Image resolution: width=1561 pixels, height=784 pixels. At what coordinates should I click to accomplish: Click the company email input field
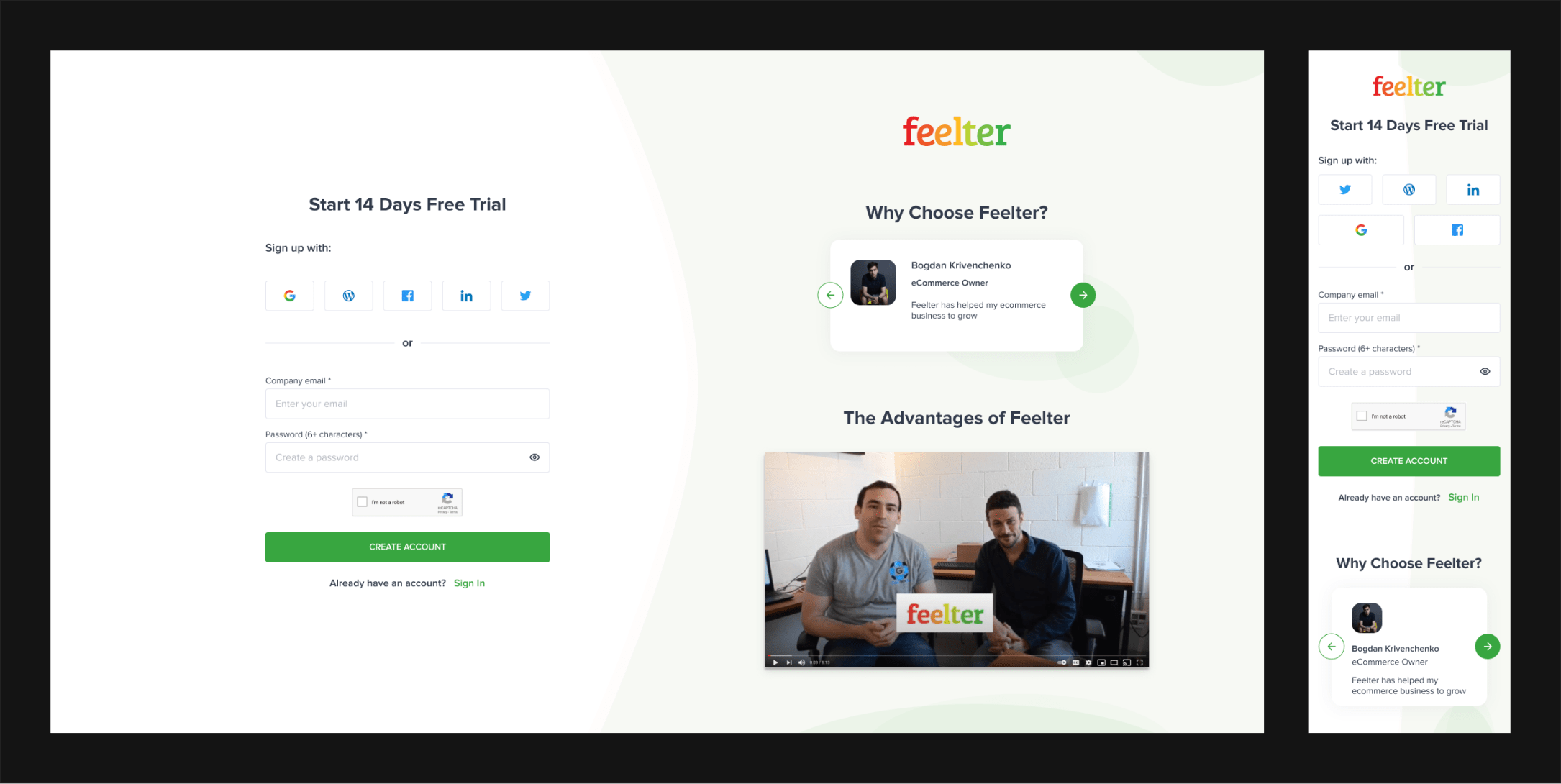pyautogui.click(x=407, y=404)
